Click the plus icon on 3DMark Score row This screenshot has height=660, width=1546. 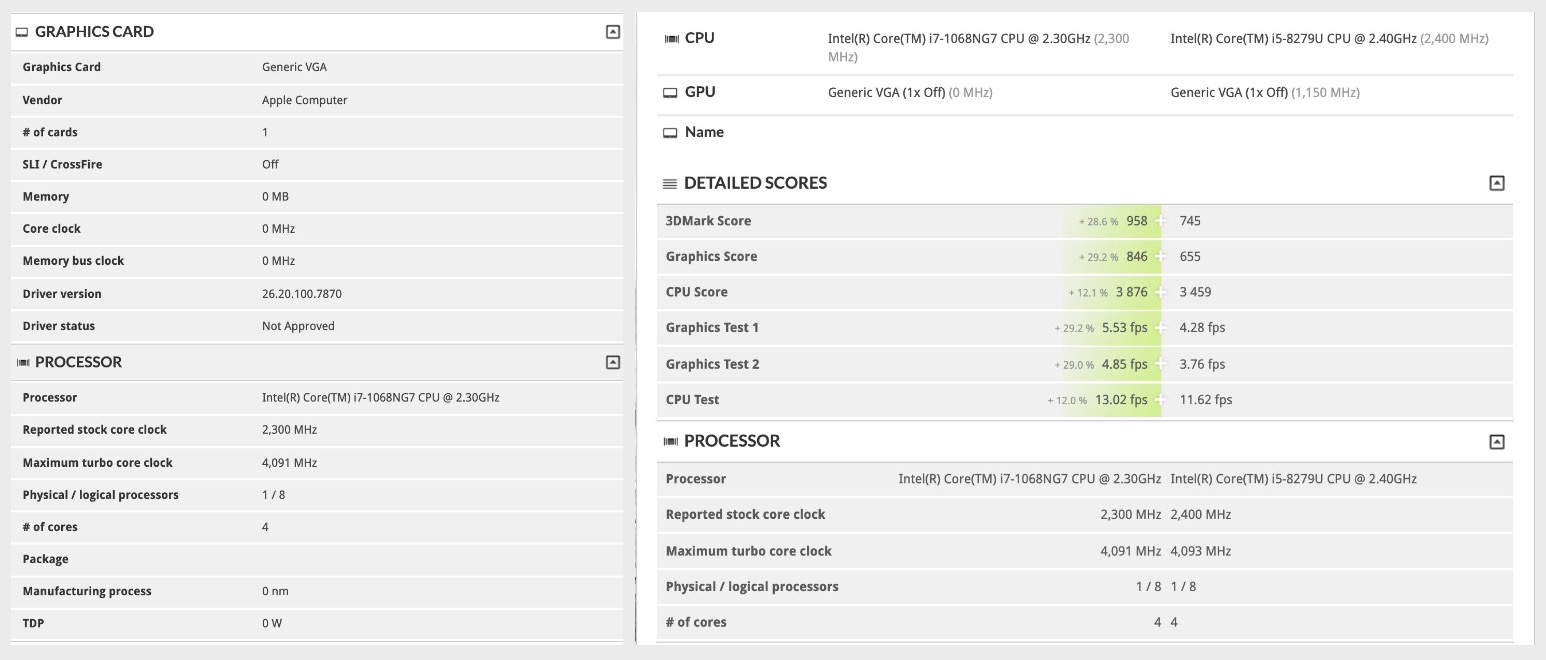(x=1160, y=221)
